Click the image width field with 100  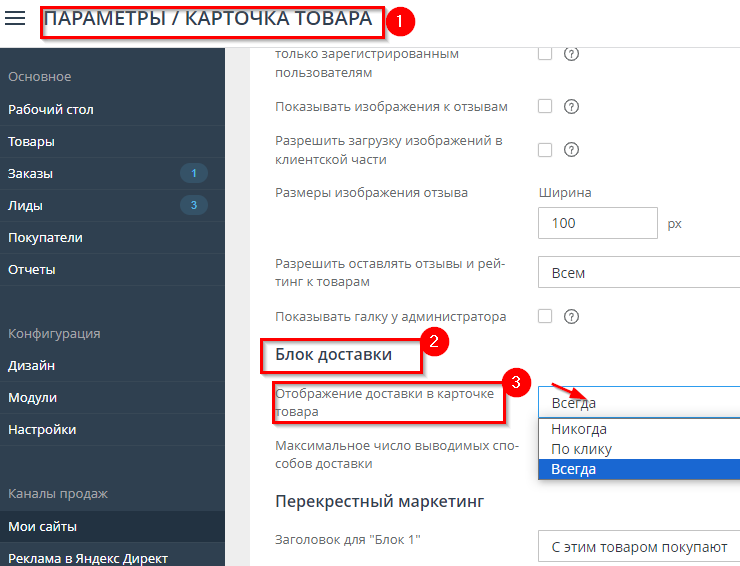click(x=596, y=223)
